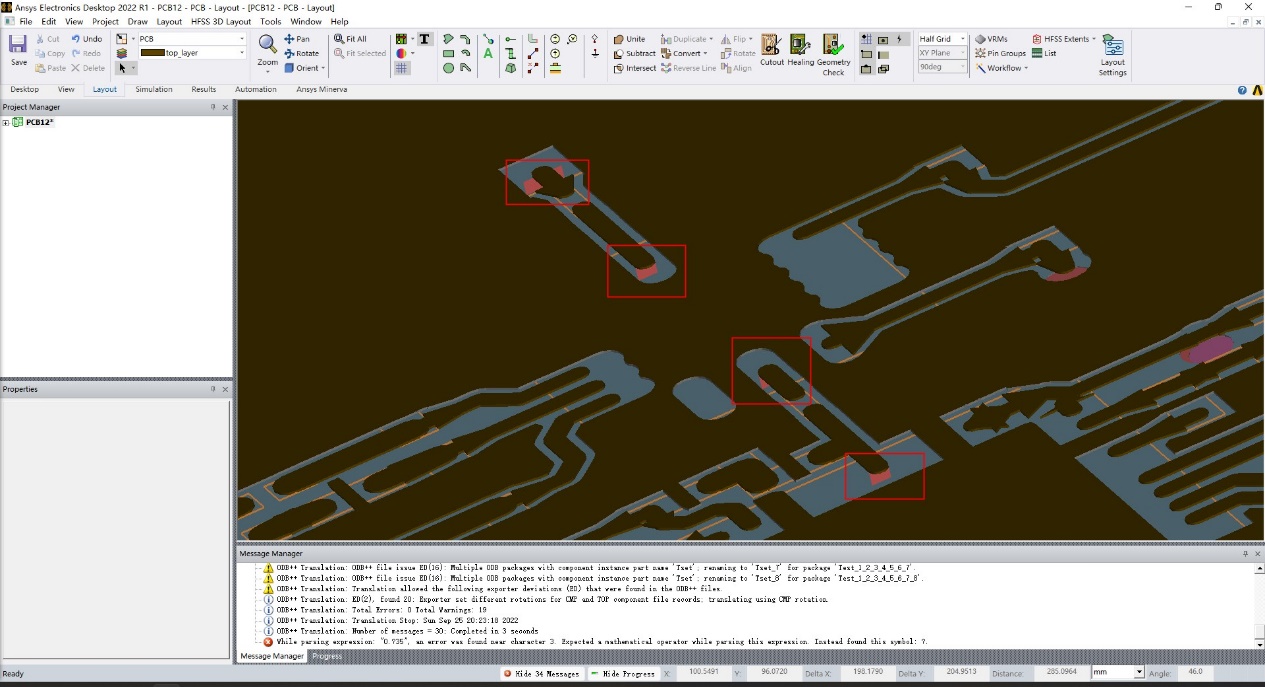Close the Project Manager panel
The height and width of the screenshot is (687, 1265).
coord(225,107)
